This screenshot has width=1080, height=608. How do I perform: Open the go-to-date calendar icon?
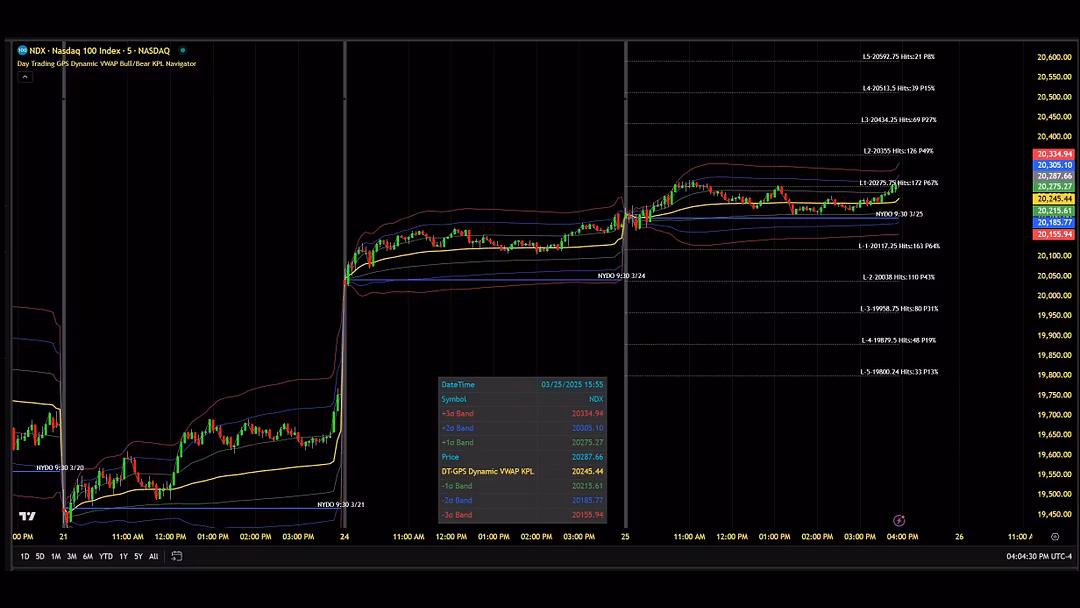coord(176,556)
